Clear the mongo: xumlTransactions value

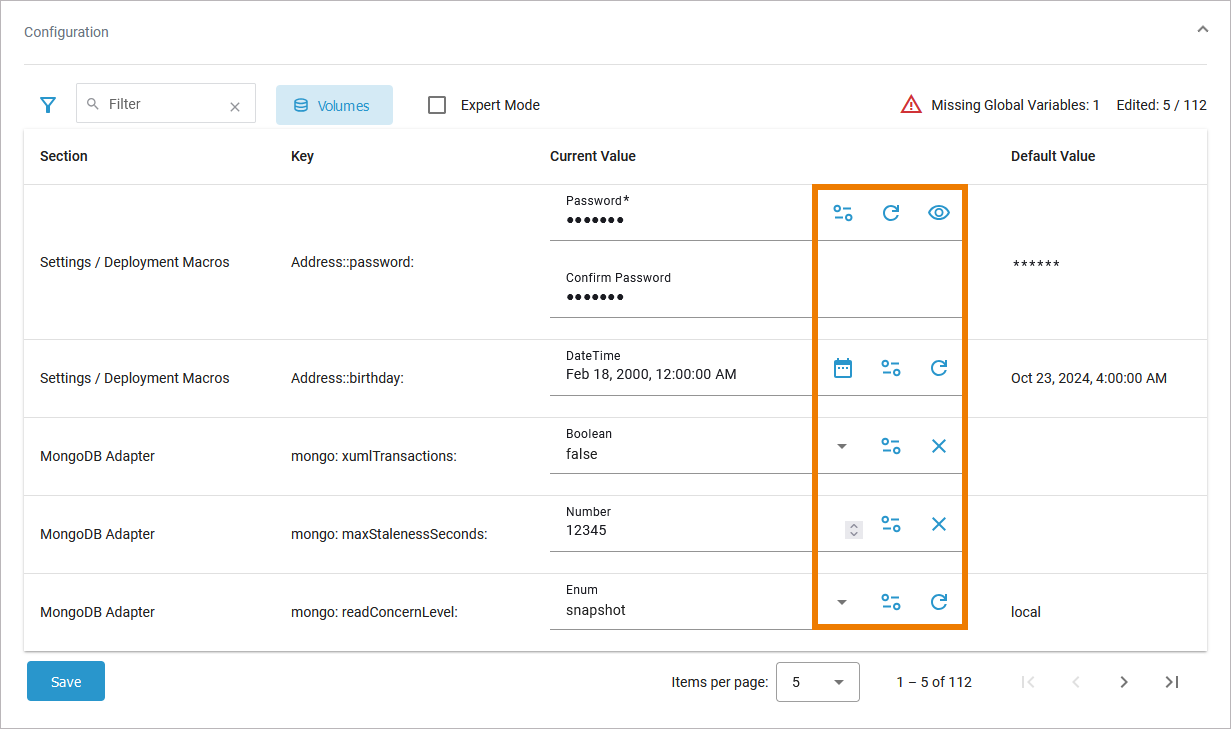point(938,446)
